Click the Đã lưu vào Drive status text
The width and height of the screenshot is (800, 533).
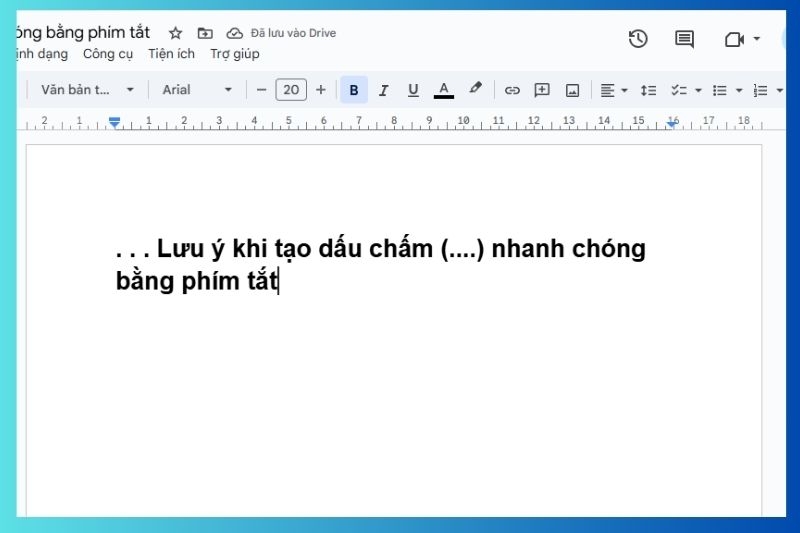point(293,33)
